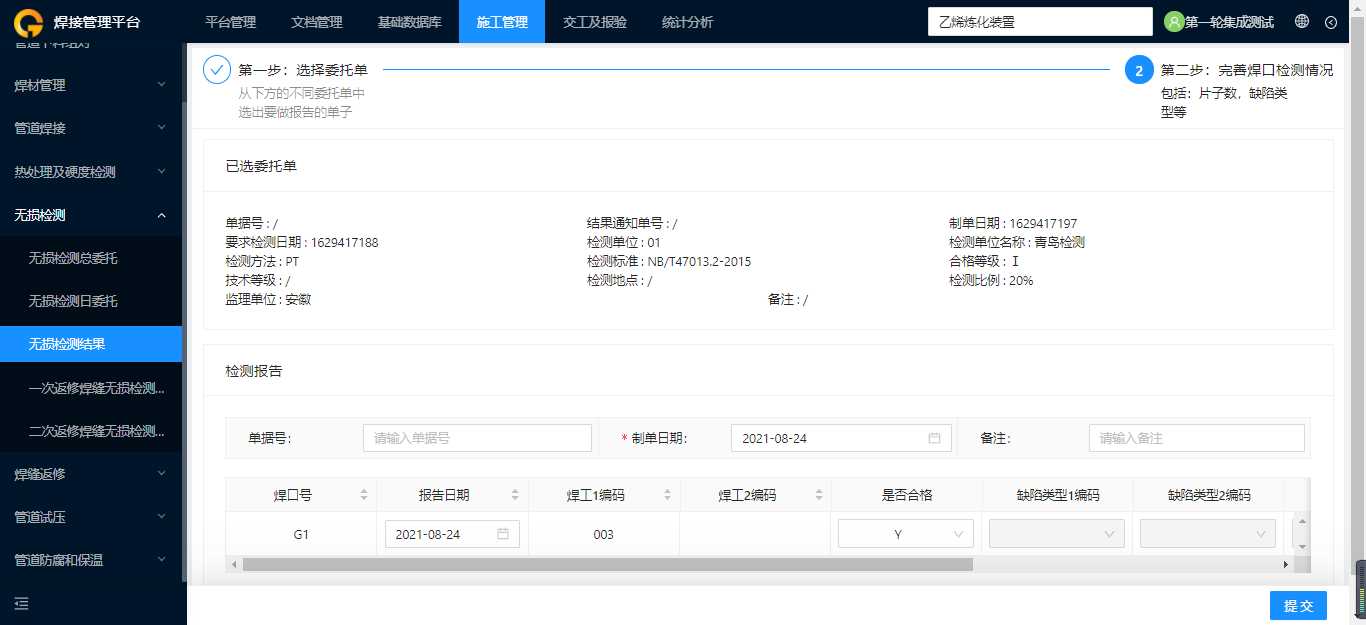The height and width of the screenshot is (625, 1366).
Task: Click the 是否合格 column header
Action: [x=906, y=495]
